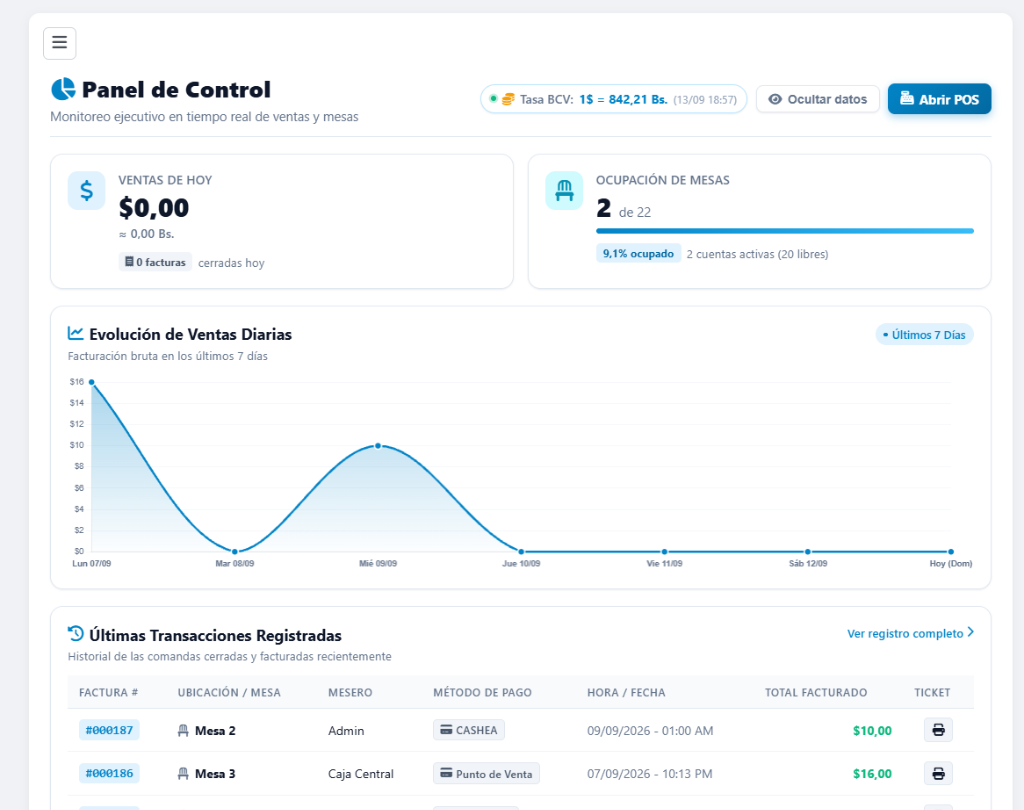Screen dimensions: 1024x810
Task: Click the Panel de Control pie chart icon
Action: [x=63, y=89]
